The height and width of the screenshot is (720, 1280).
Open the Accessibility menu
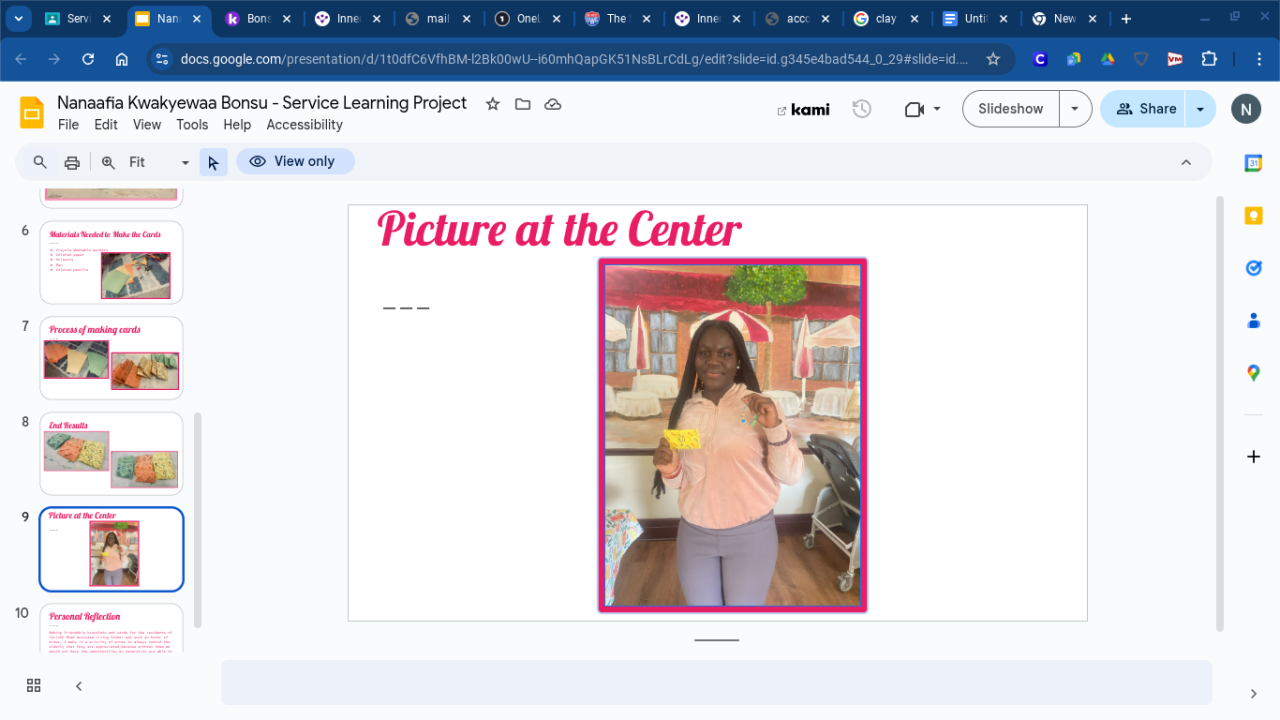(304, 125)
